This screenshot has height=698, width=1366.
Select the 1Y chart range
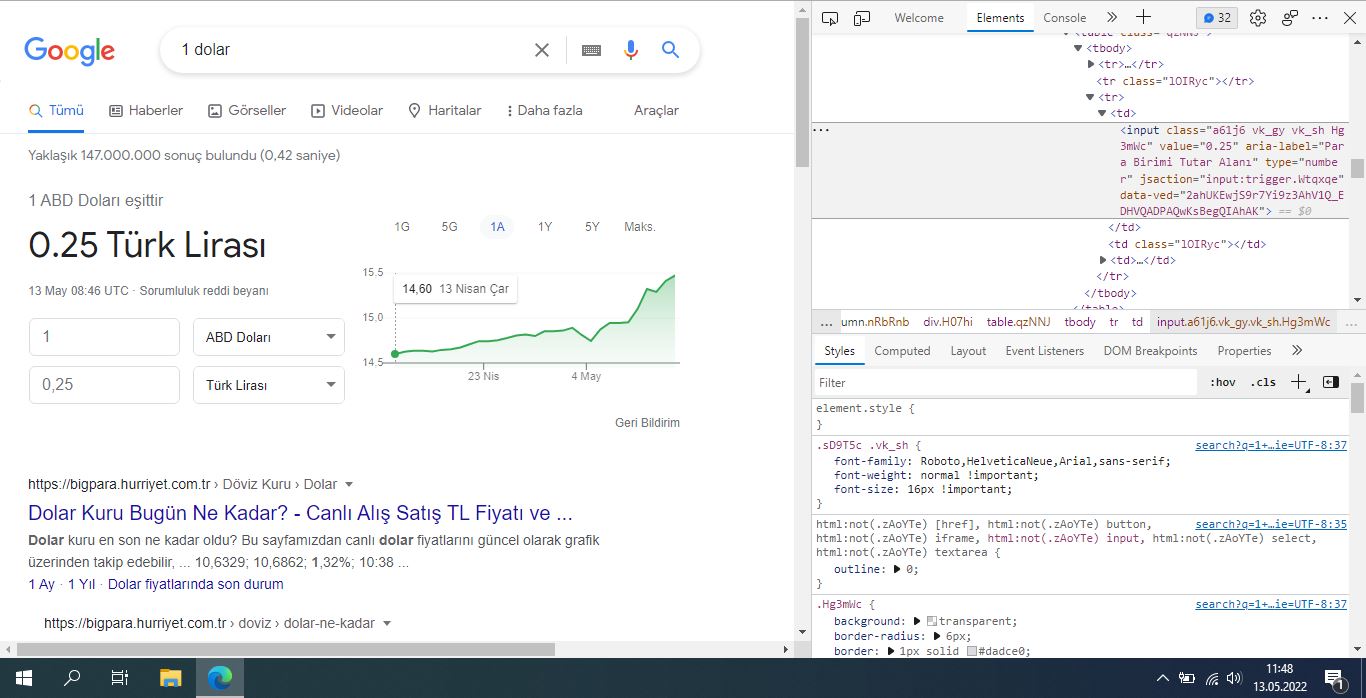click(x=545, y=227)
